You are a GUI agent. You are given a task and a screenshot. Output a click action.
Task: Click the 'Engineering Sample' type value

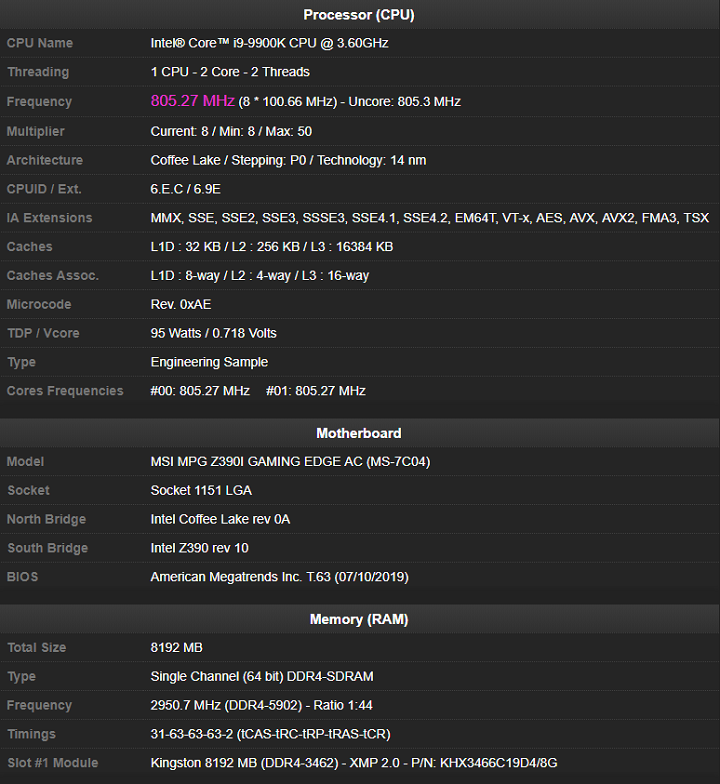tap(209, 362)
